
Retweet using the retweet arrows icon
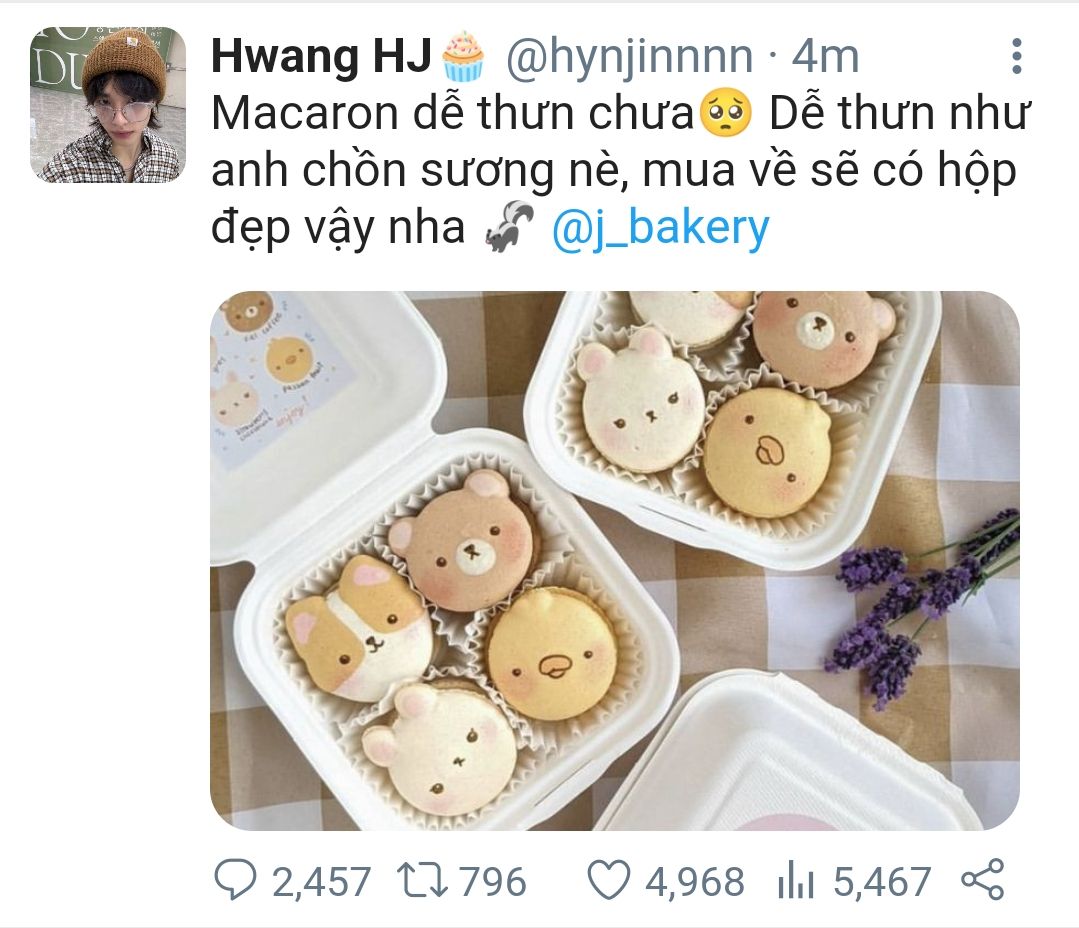[x=423, y=881]
